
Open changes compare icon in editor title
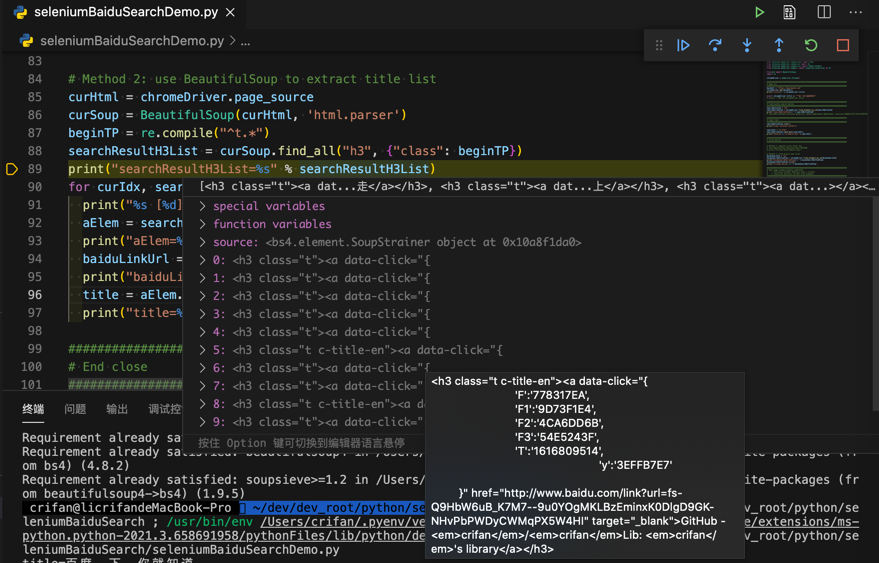[x=789, y=12]
